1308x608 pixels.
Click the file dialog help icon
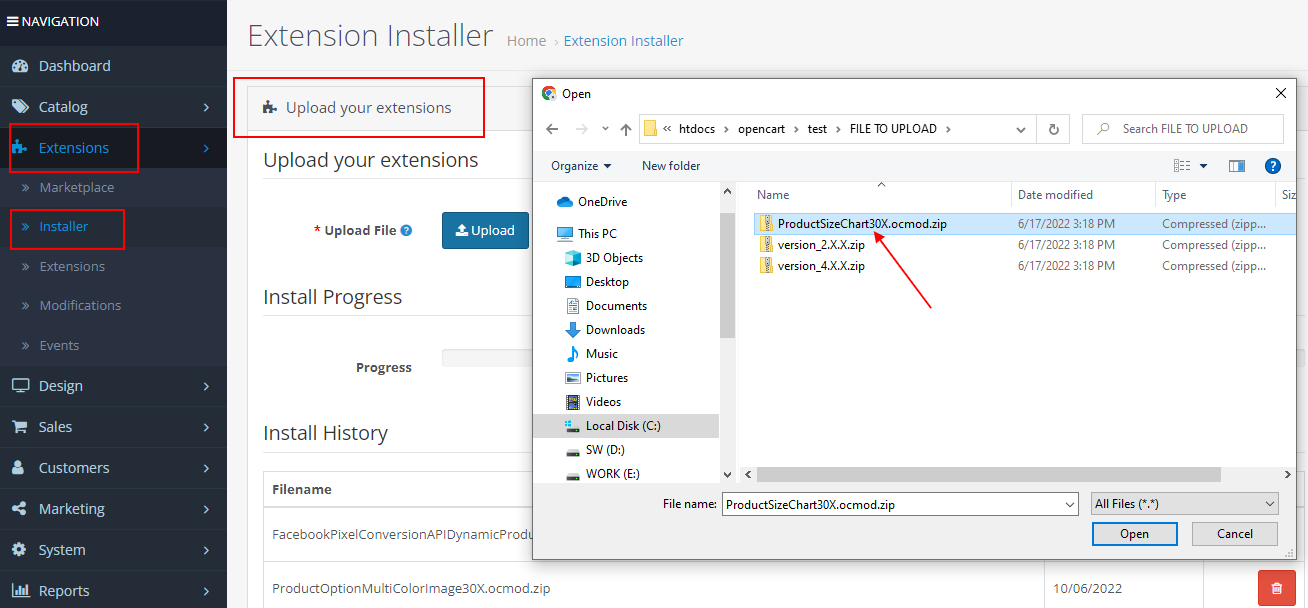(1273, 166)
